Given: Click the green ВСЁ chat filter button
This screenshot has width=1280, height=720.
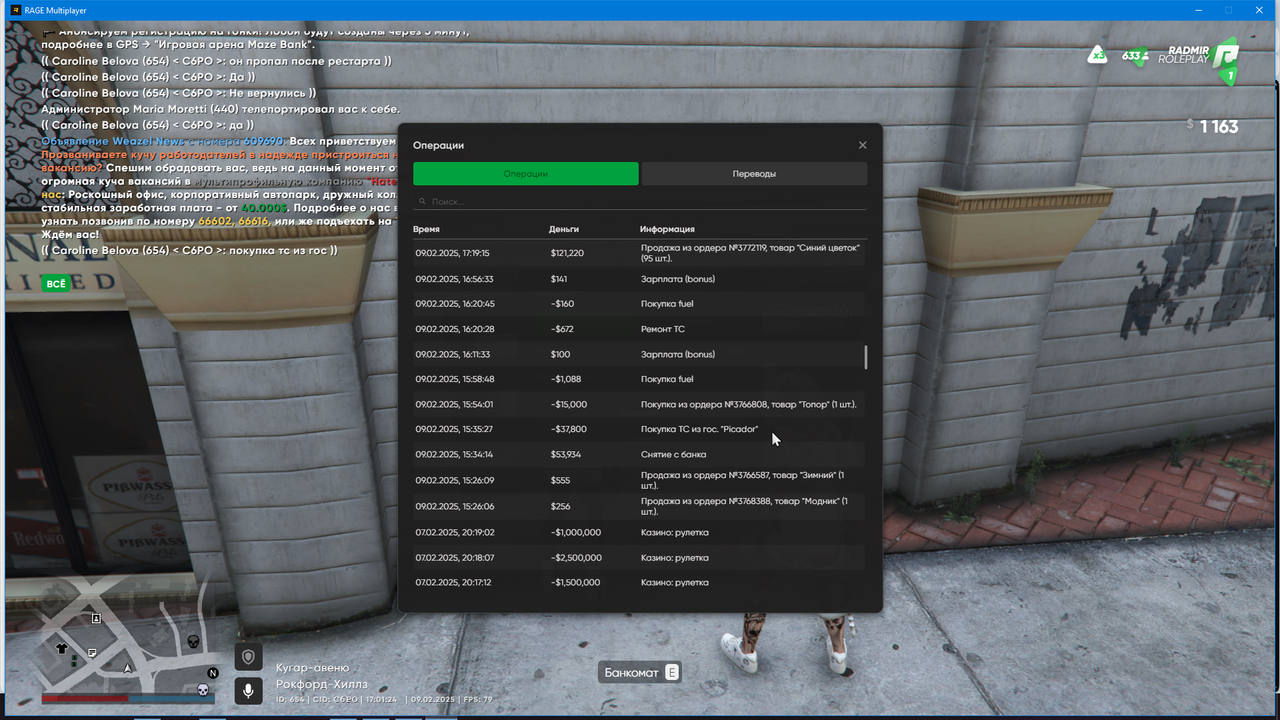Looking at the screenshot, I should coord(56,284).
